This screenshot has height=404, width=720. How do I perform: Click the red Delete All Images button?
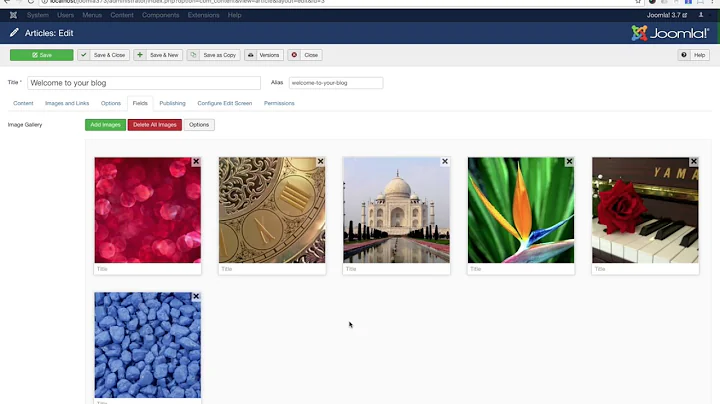pos(155,125)
